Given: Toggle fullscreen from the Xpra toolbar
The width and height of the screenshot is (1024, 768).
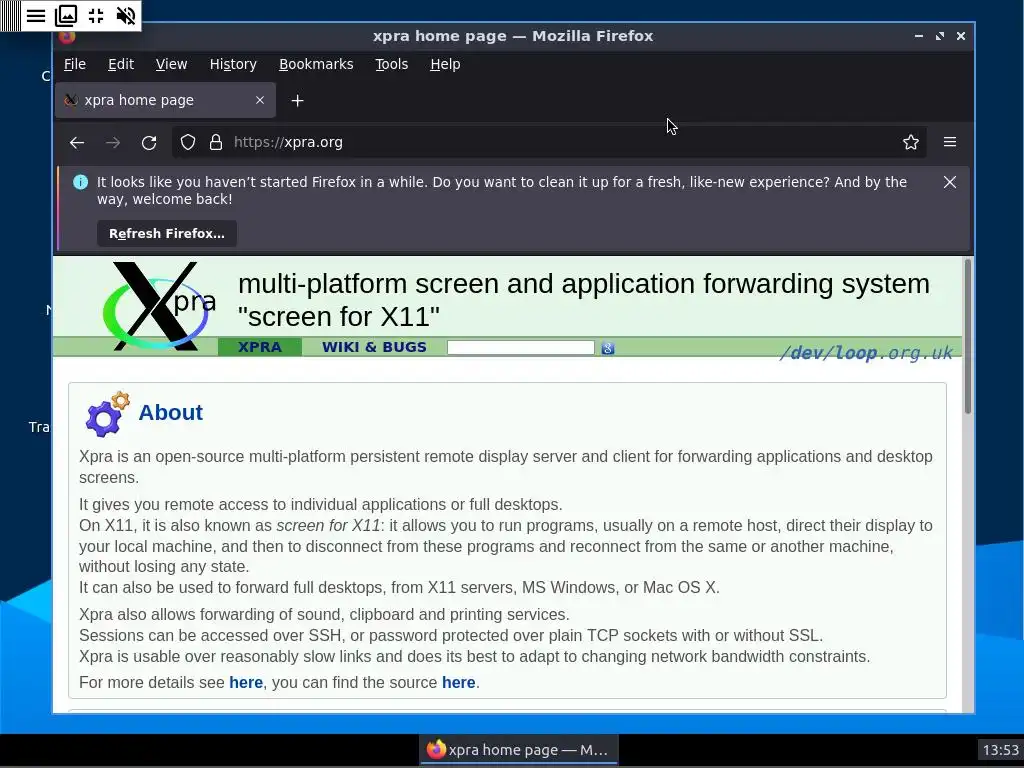Looking at the screenshot, I should (x=96, y=15).
